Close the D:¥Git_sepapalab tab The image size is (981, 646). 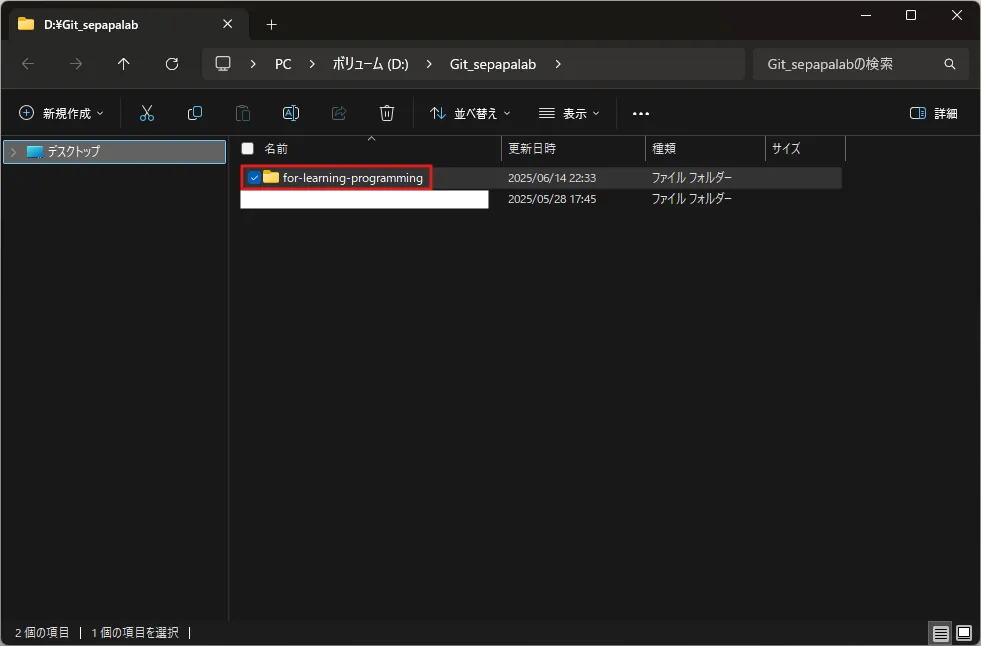click(228, 24)
